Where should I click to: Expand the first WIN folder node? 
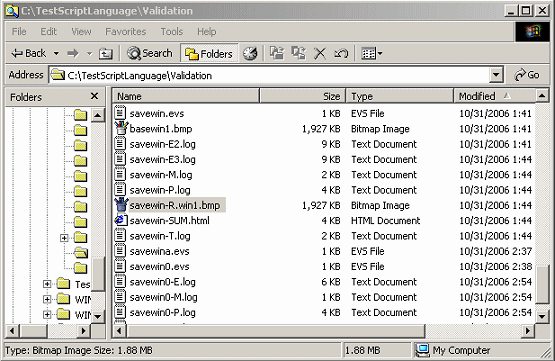click(47, 299)
